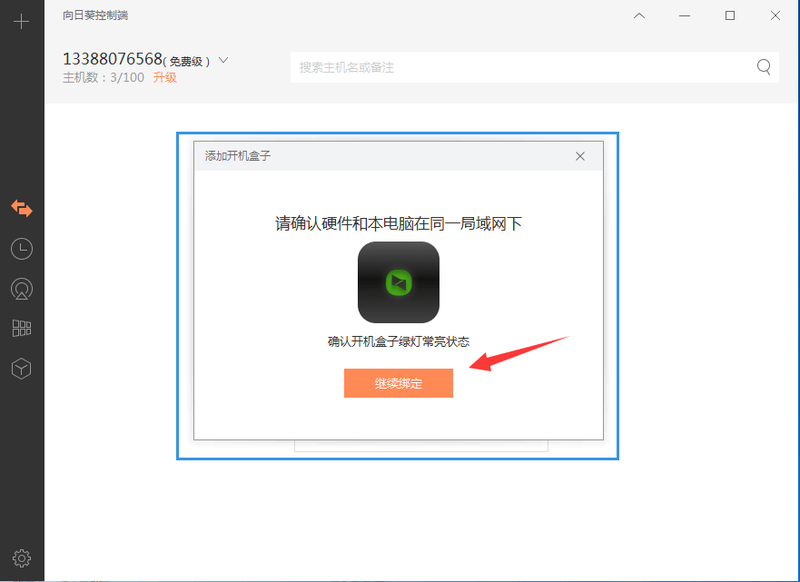The image size is (800, 582).
Task: Click the green boot box device image
Action: 398,282
